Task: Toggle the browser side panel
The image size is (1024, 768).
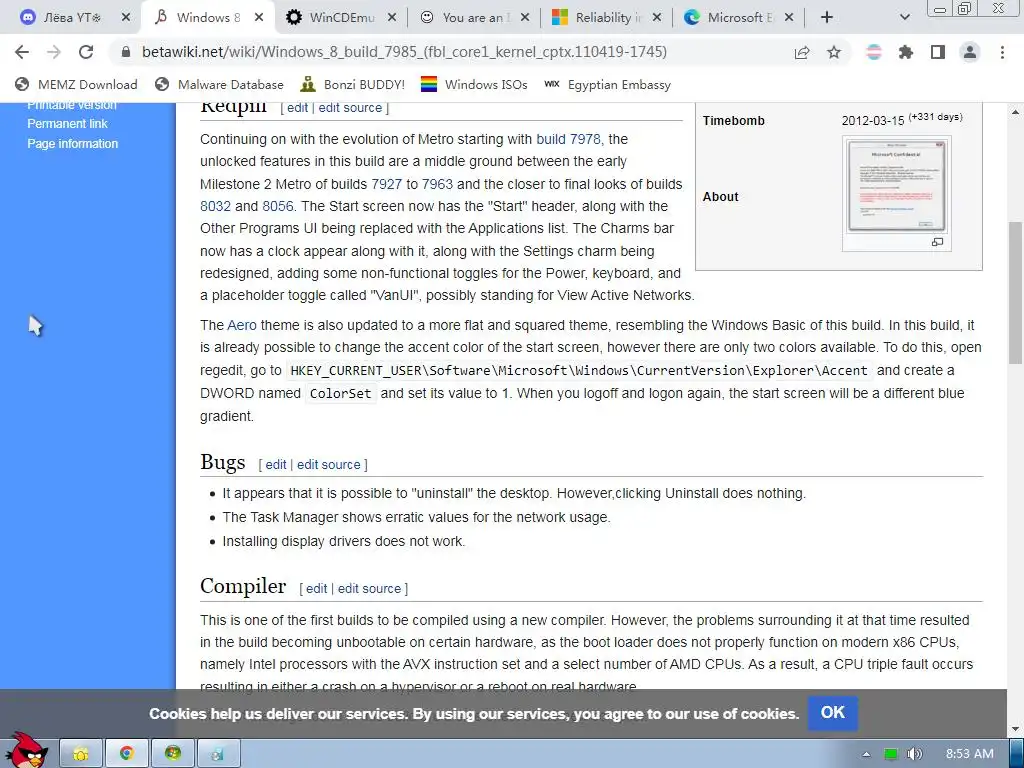Action: click(x=938, y=52)
